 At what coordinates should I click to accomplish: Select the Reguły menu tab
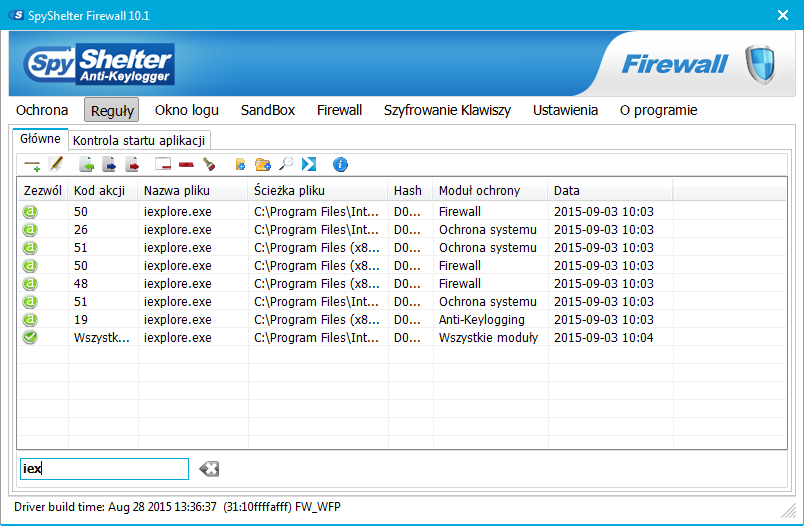click(112, 110)
